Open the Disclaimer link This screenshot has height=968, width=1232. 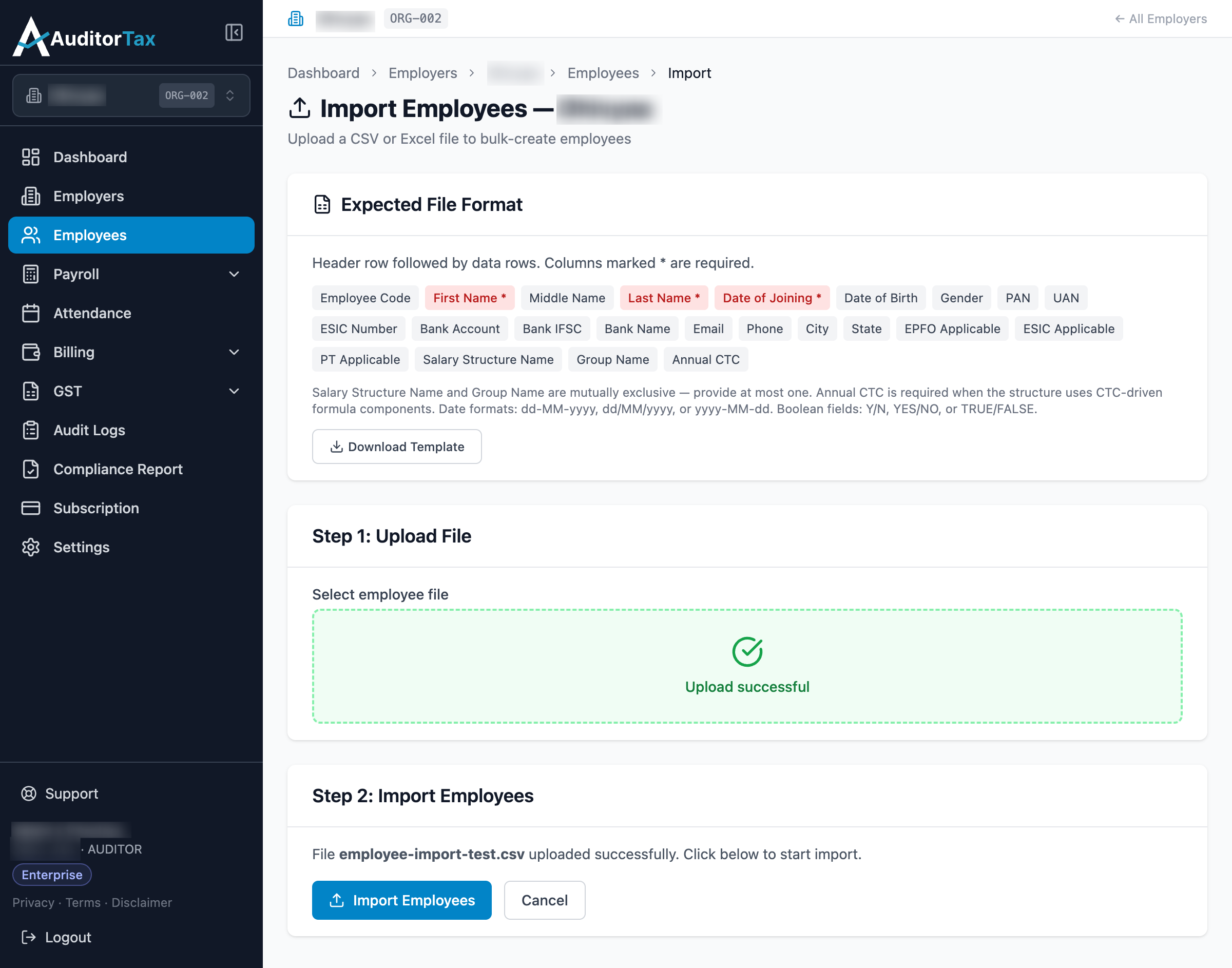point(142,902)
